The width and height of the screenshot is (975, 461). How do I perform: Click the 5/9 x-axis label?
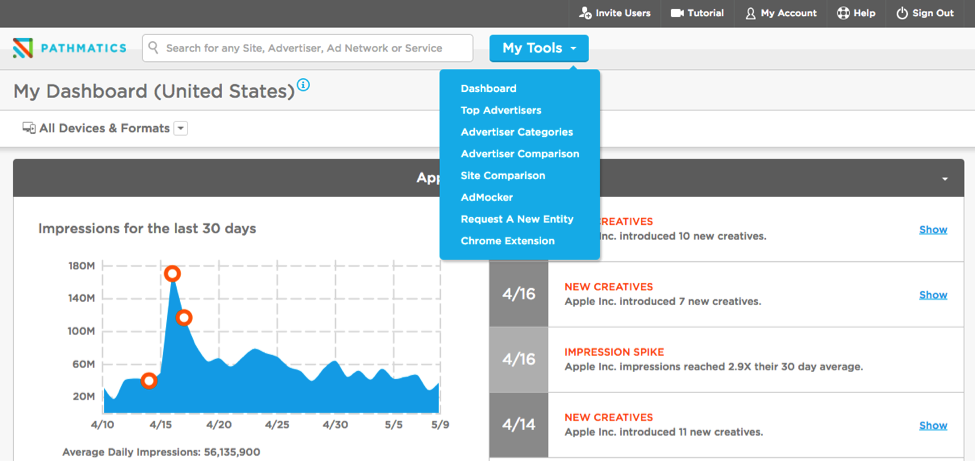click(439, 424)
